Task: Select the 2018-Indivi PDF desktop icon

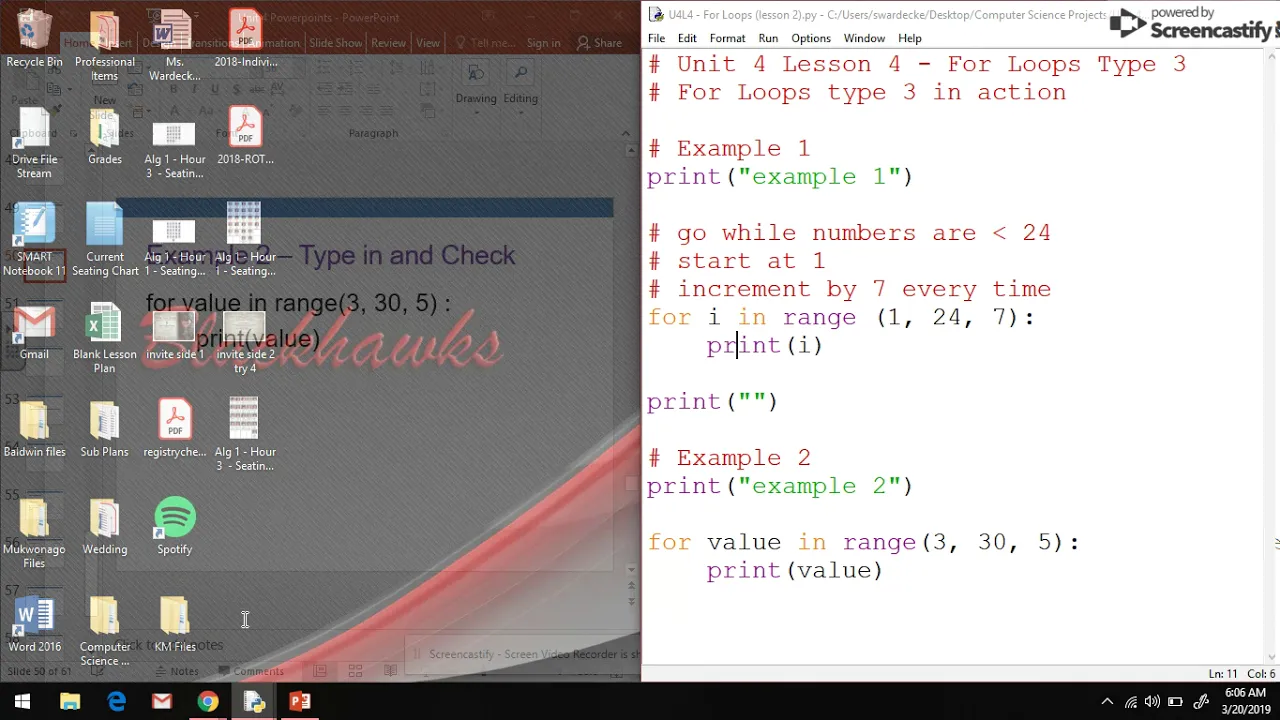Action: (x=245, y=40)
